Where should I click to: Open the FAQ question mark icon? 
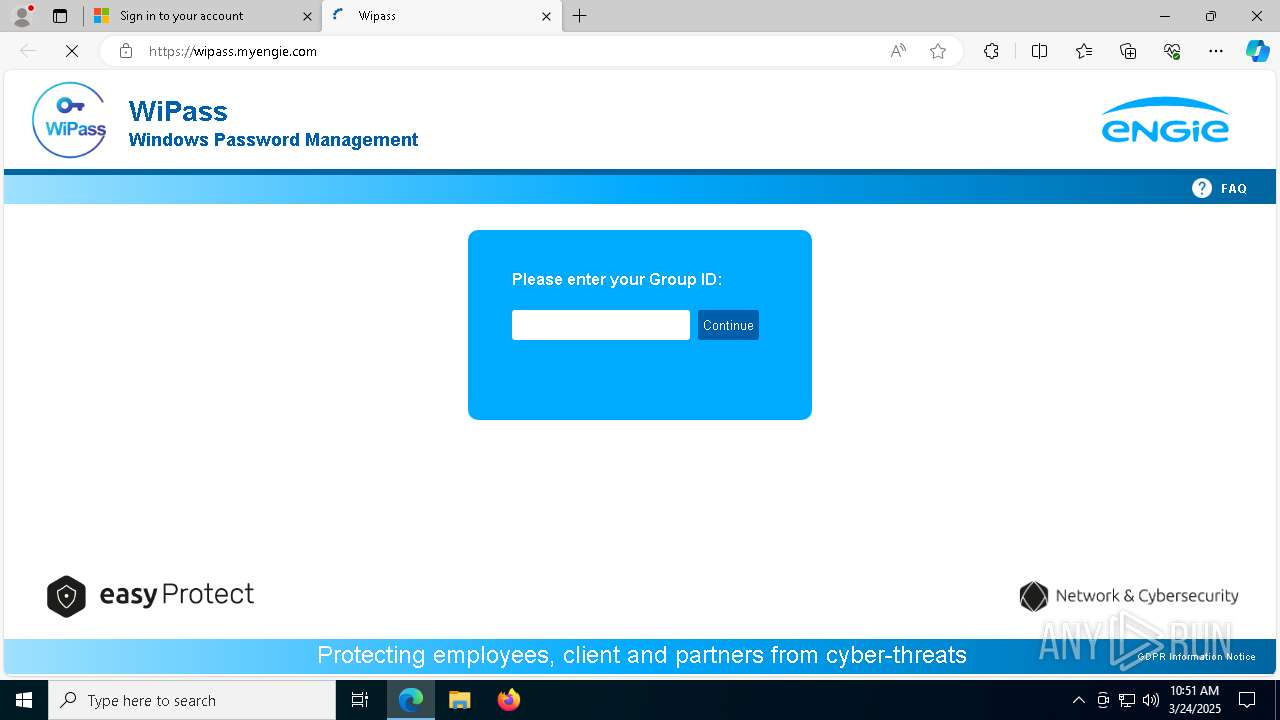coord(1202,188)
